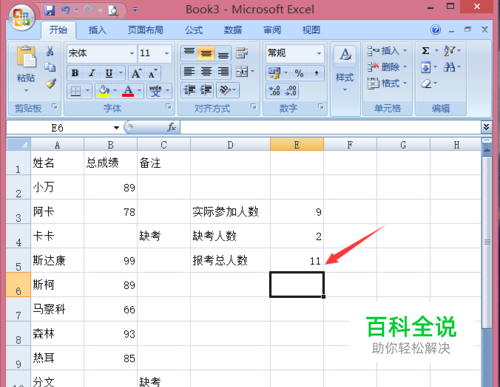Expand the formula bar
The height and width of the screenshot is (387, 500).
[486, 127]
